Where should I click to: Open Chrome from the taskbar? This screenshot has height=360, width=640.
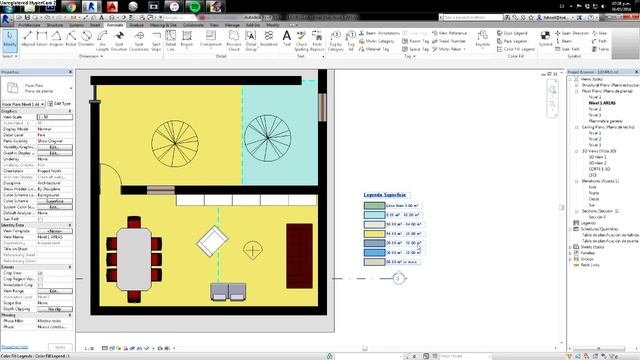(70, 6)
